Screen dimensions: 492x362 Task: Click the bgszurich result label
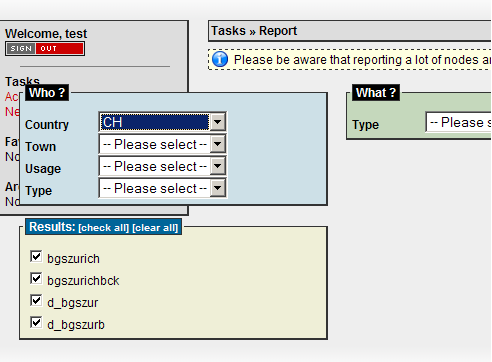click(73, 259)
